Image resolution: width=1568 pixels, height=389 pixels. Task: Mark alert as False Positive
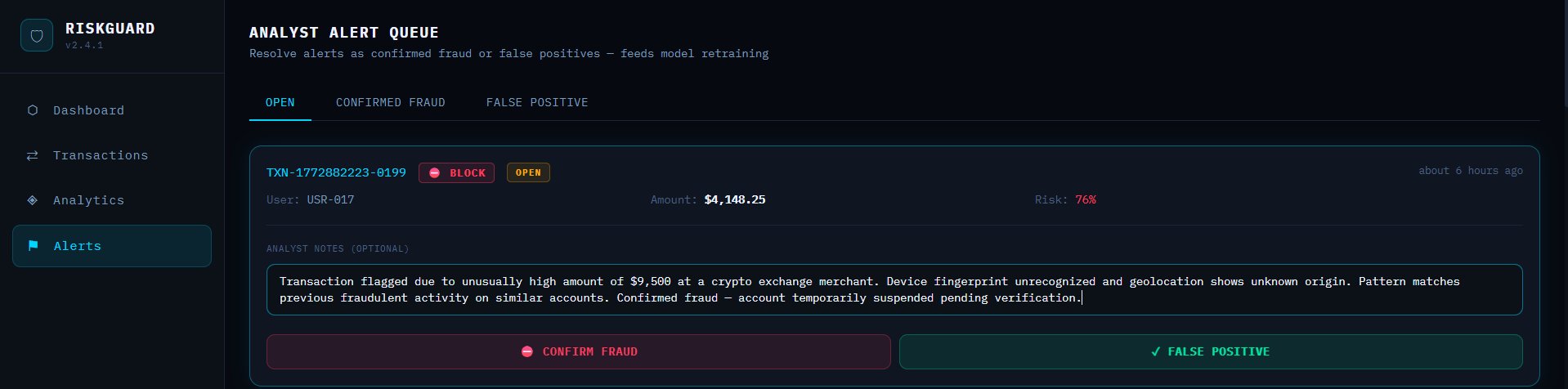[1210, 351]
